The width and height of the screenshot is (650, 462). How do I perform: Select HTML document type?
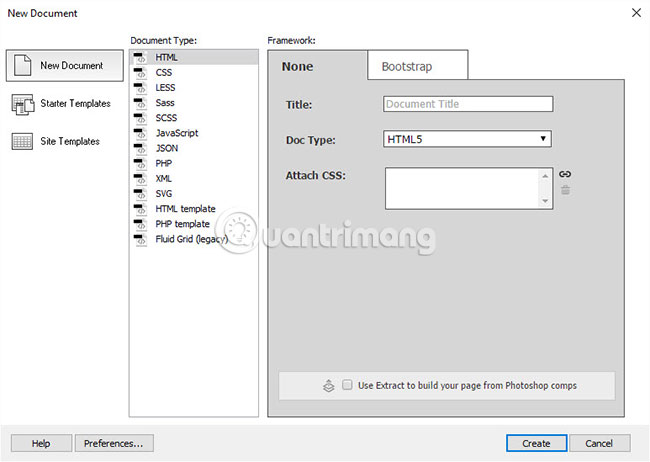tap(194, 58)
